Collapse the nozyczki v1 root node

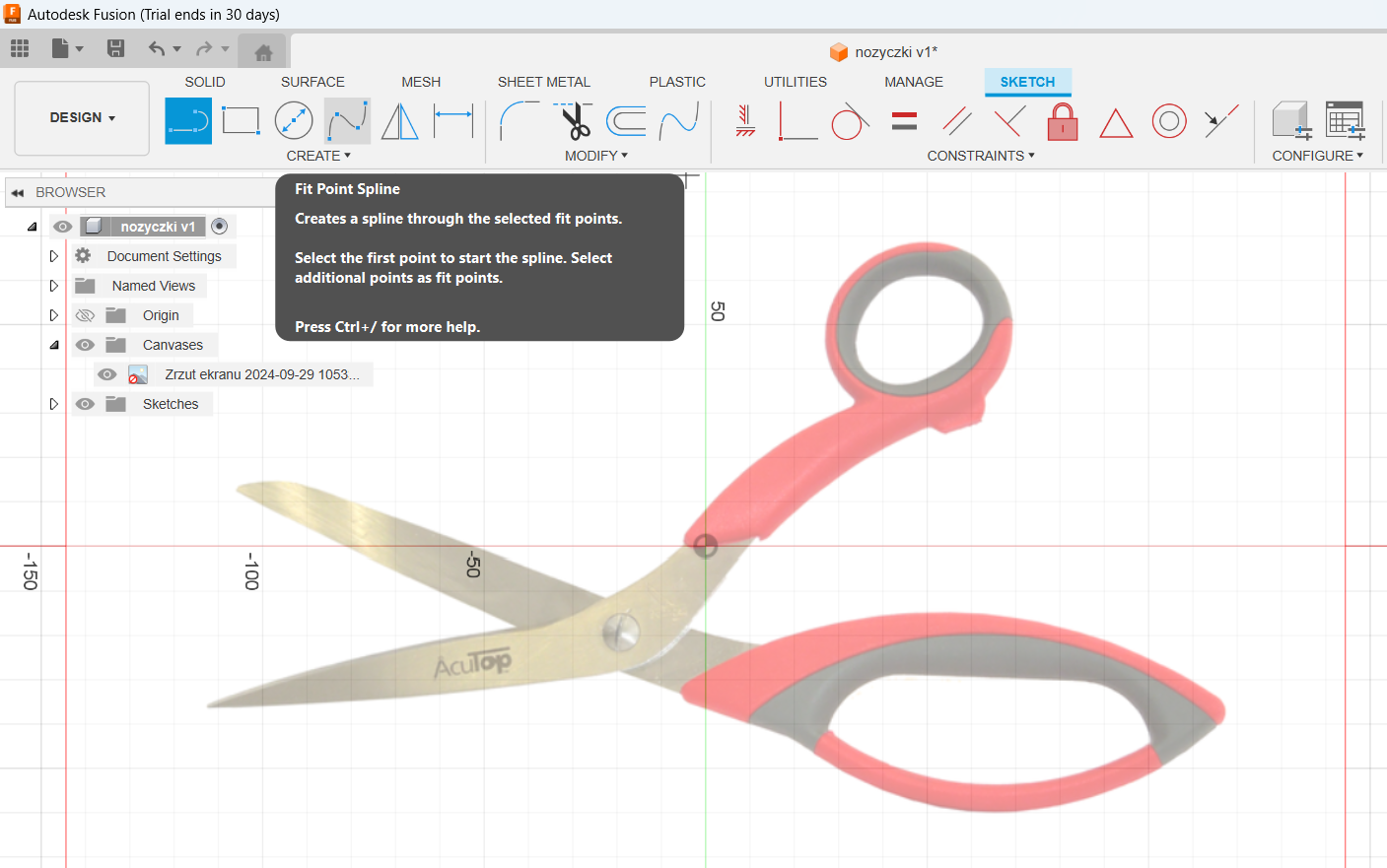(x=33, y=227)
